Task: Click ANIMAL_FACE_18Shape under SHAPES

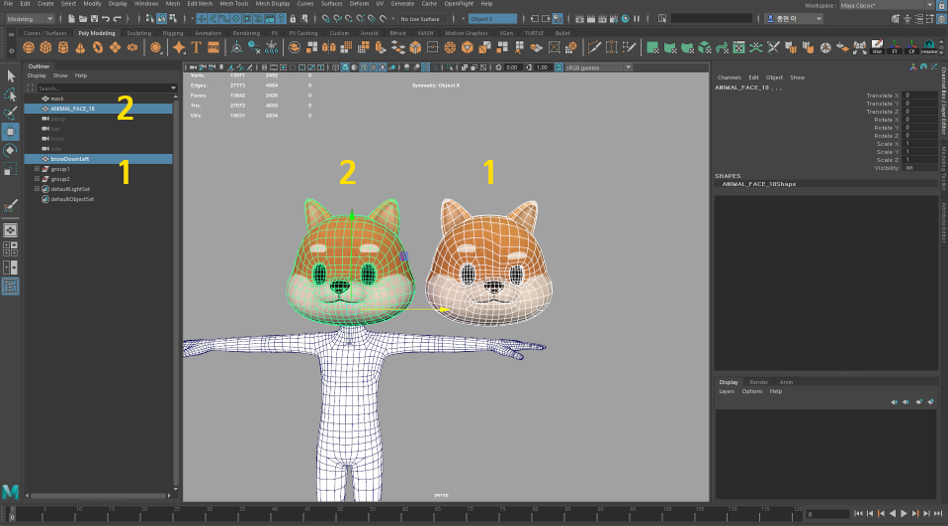Action: coord(759,184)
